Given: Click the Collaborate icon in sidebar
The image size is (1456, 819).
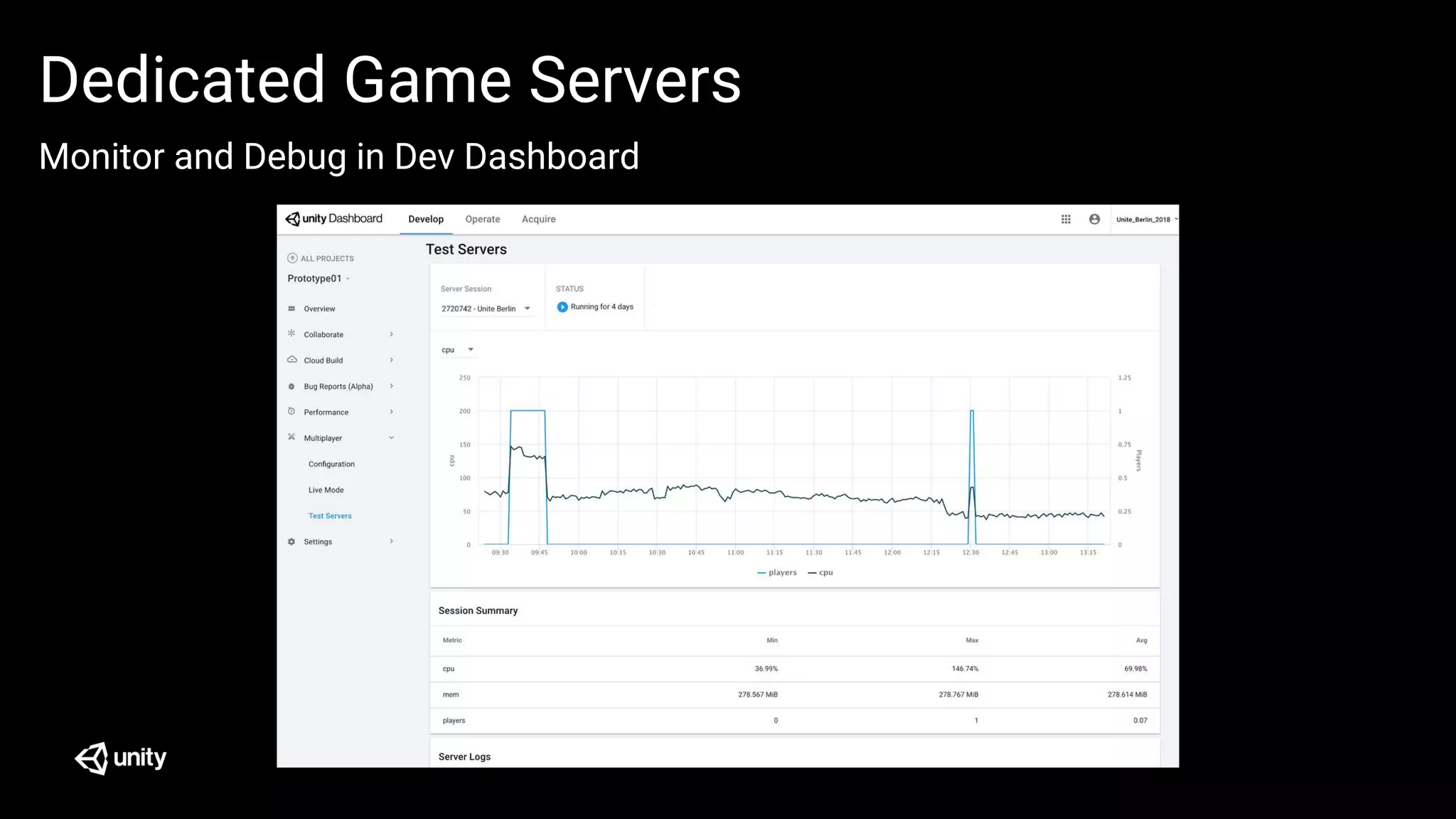Looking at the screenshot, I should pyautogui.click(x=291, y=333).
